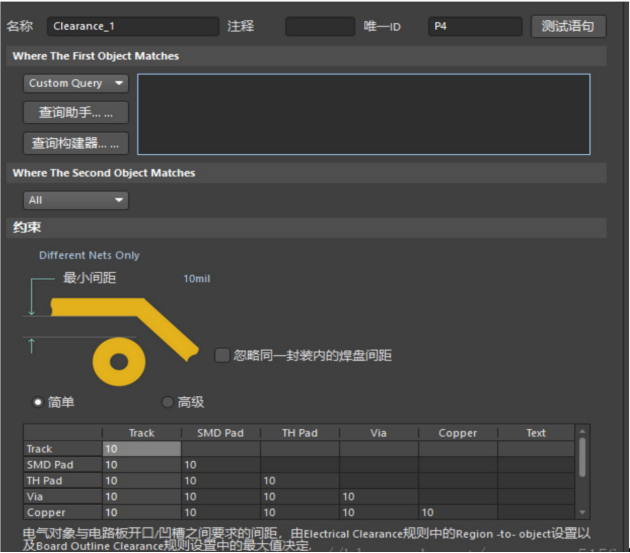
Task: Click the Text column header
Action: point(536,433)
